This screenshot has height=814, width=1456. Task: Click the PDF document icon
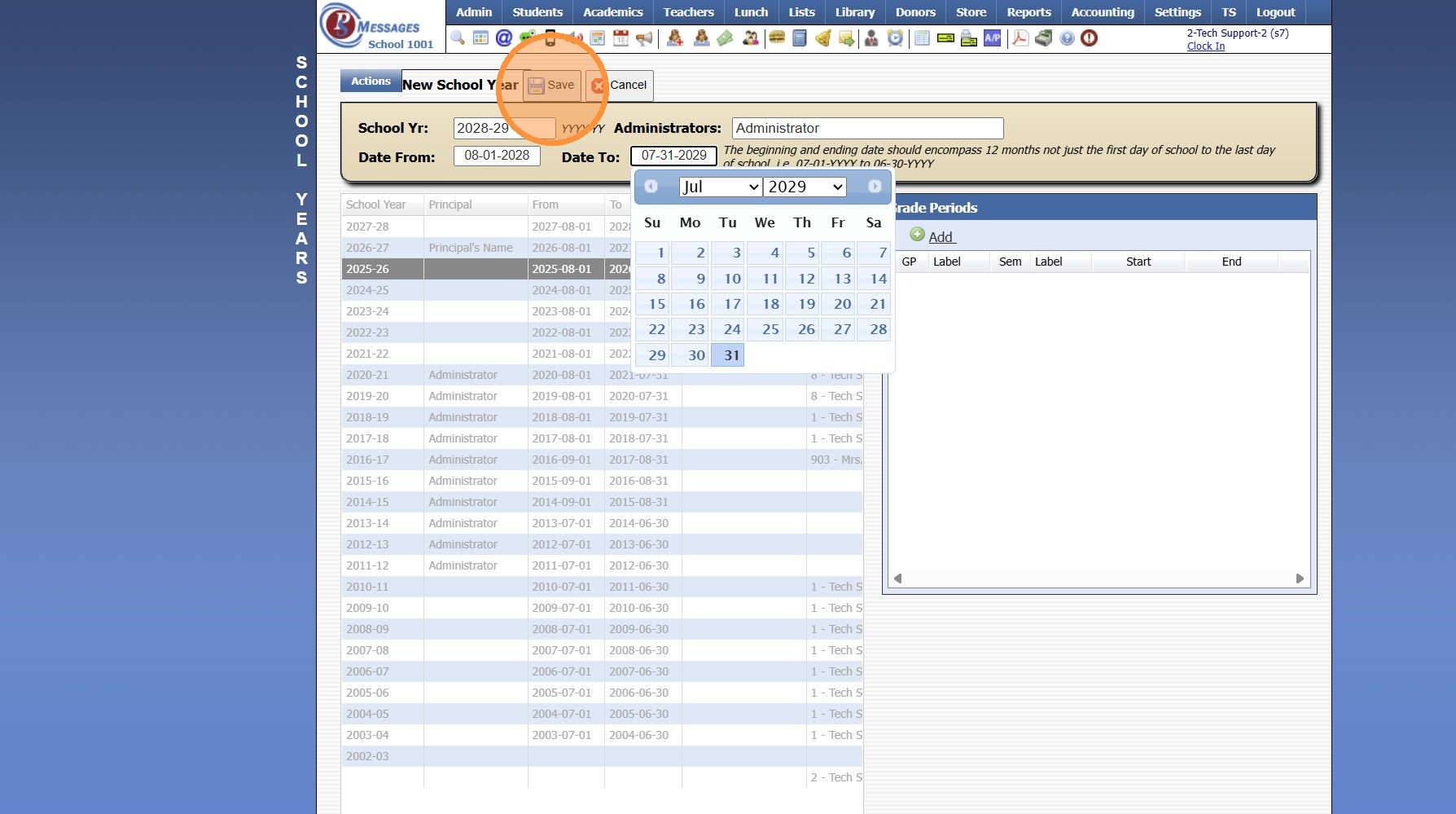(x=1020, y=38)
